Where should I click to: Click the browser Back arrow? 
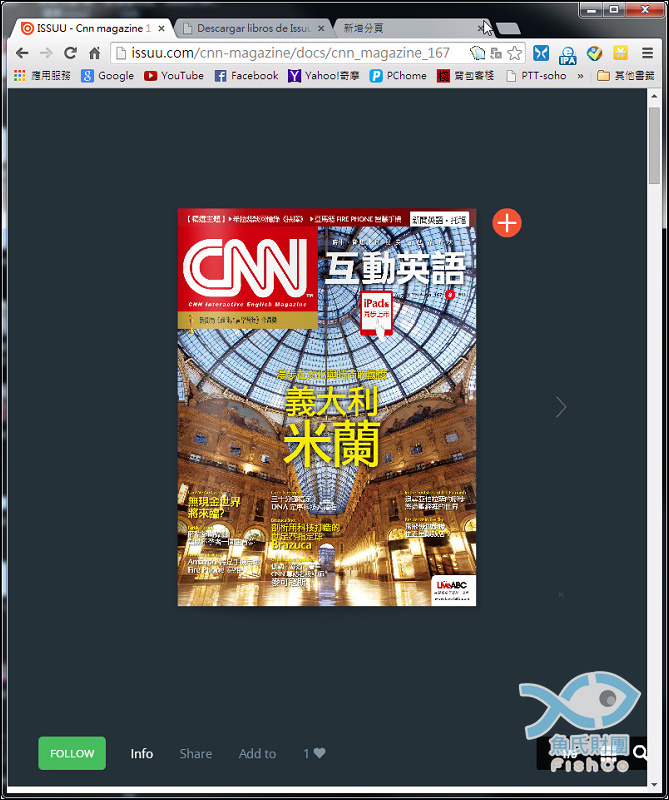click(22, 53)
